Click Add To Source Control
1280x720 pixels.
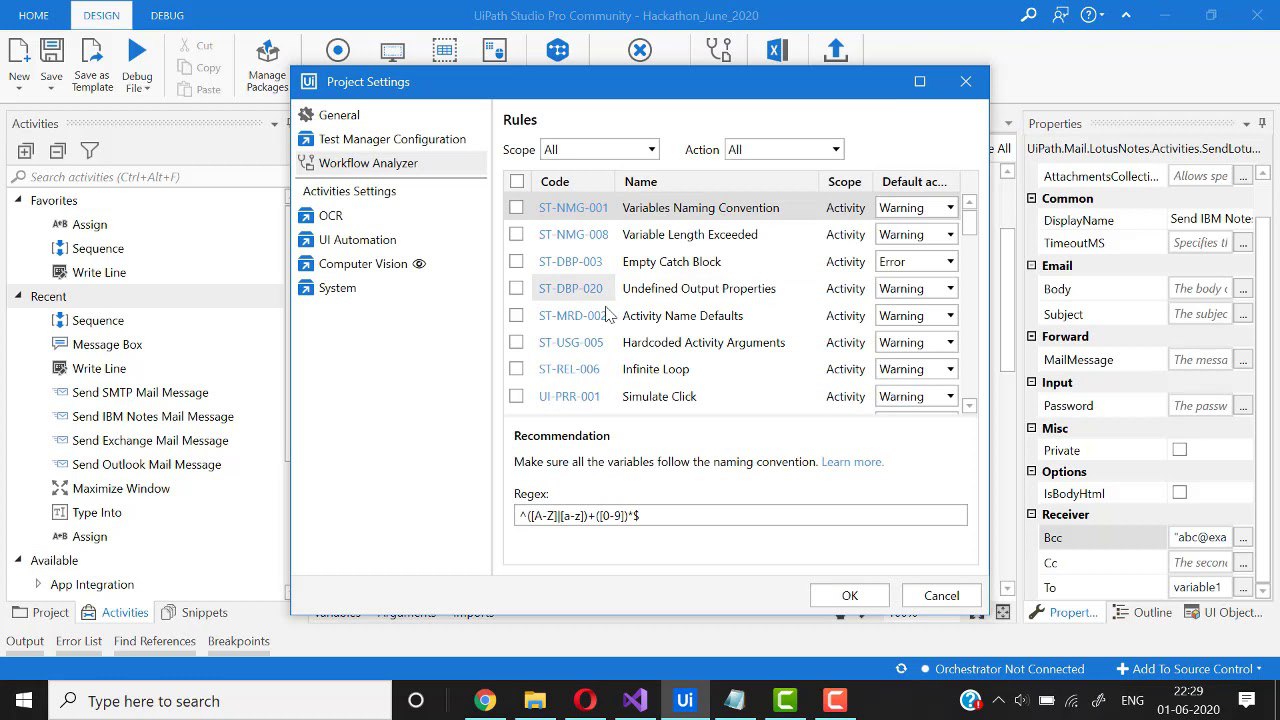(x=1189, y=669)
